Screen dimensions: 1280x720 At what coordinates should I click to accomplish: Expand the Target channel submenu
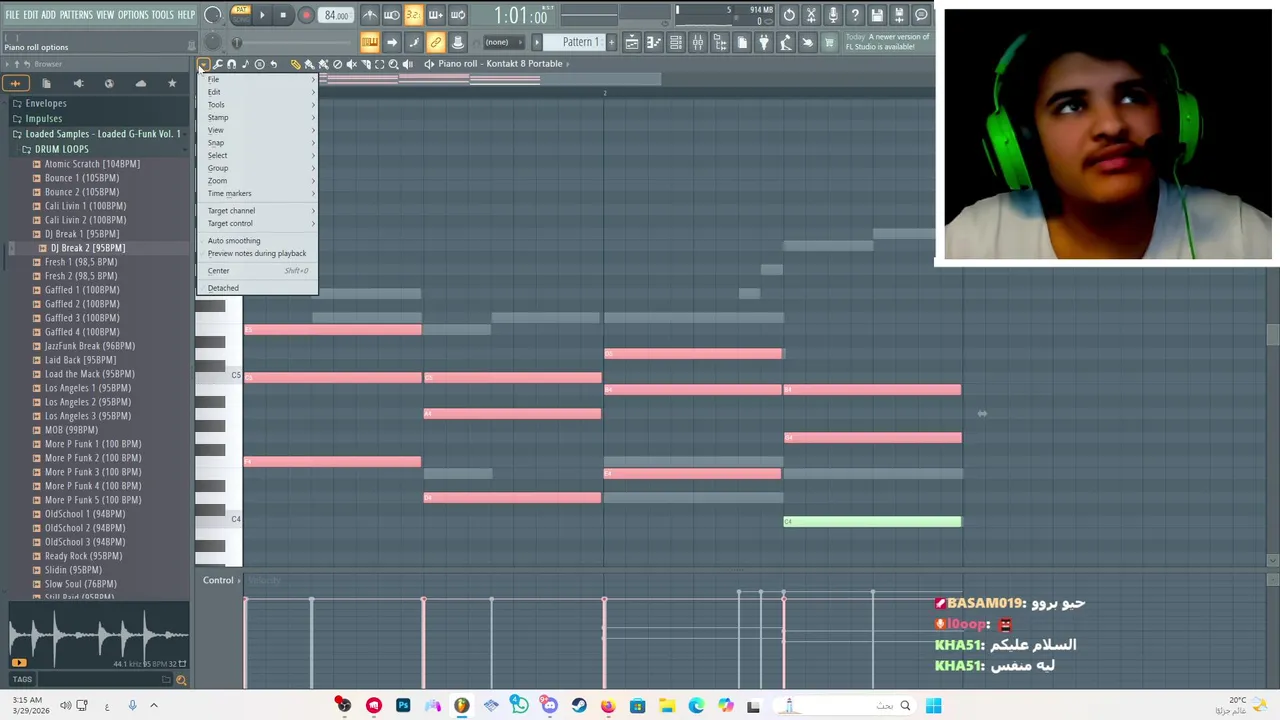click(257, 211)
